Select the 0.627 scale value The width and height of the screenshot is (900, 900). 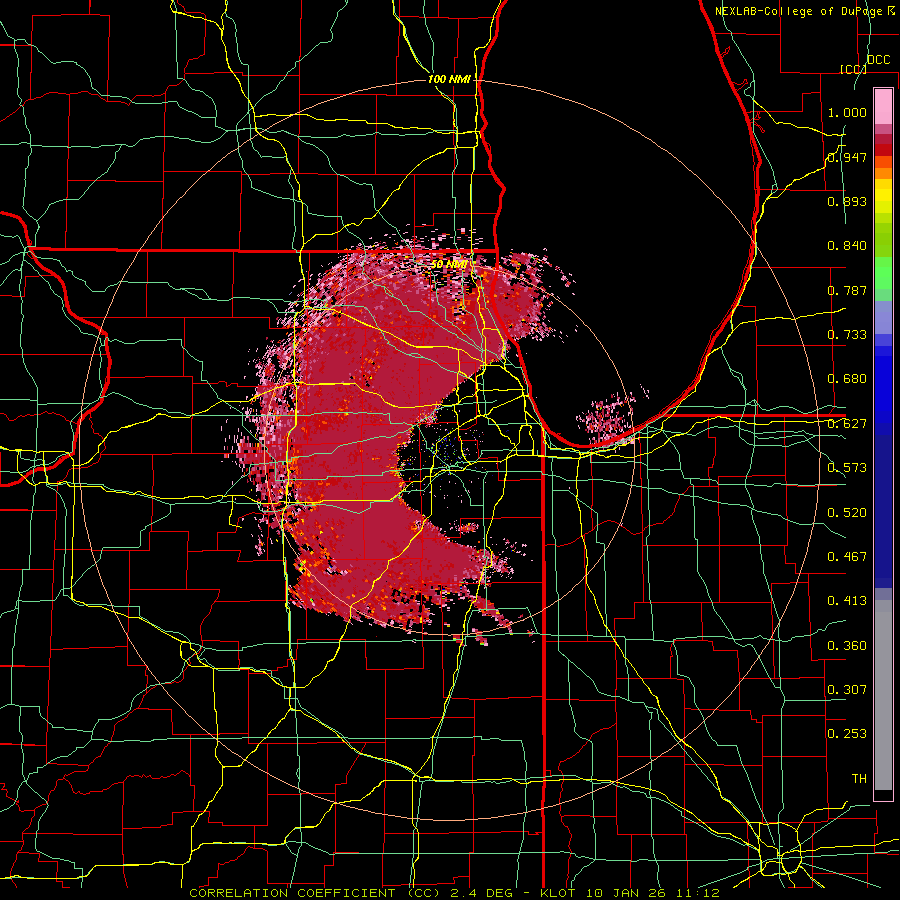[847, 424]
